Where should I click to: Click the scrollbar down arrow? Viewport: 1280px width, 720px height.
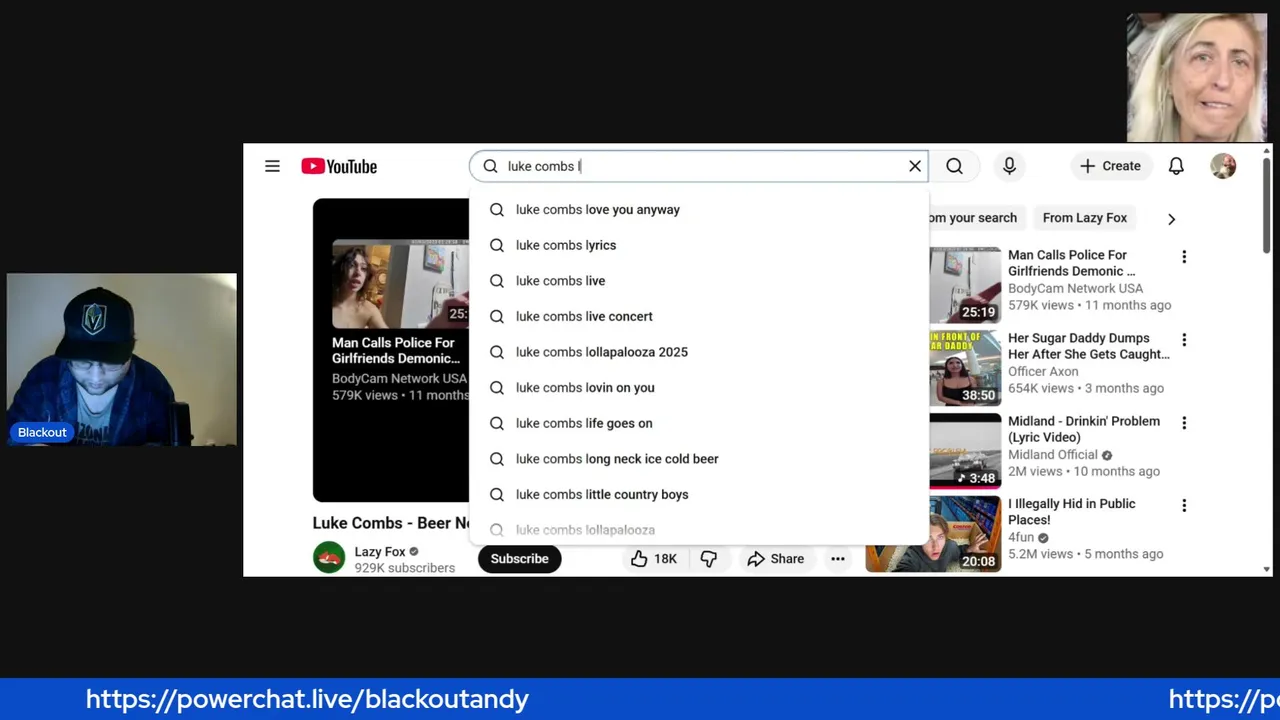(x=1266, y=569)
